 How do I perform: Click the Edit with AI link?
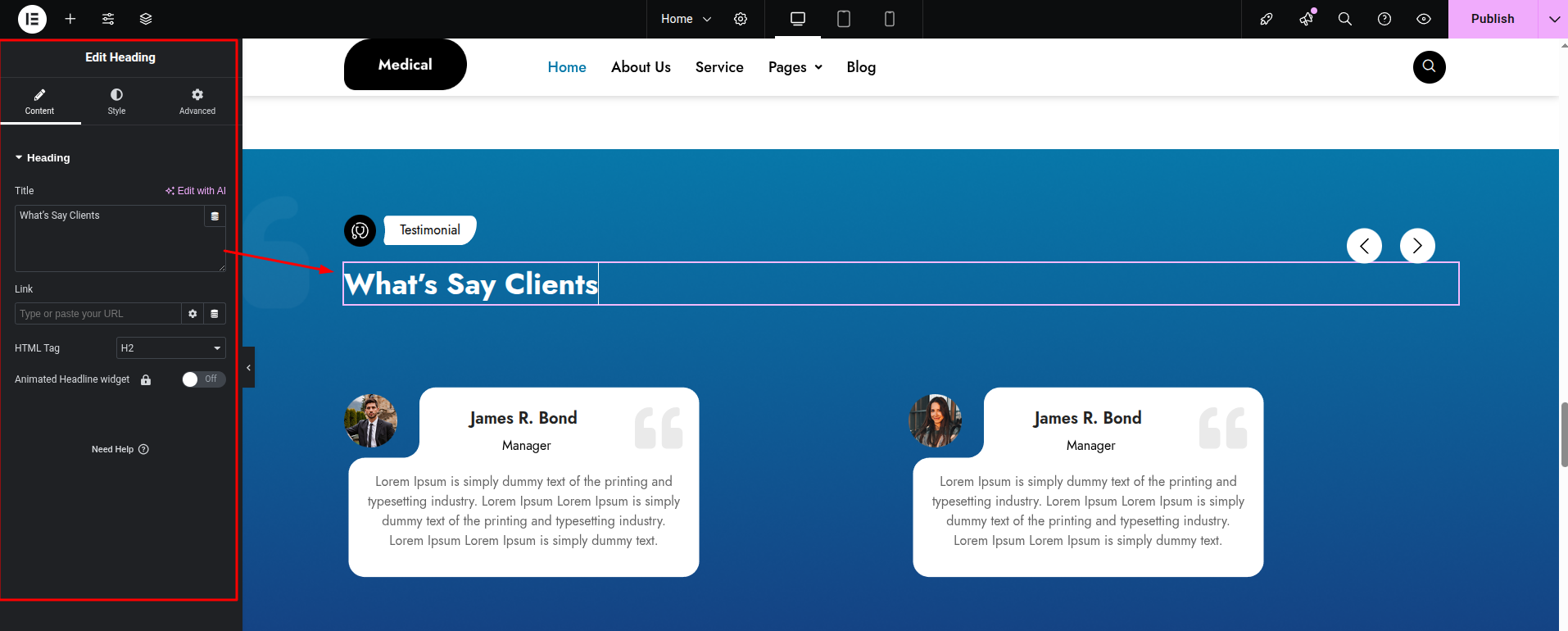tap(196, 191)
